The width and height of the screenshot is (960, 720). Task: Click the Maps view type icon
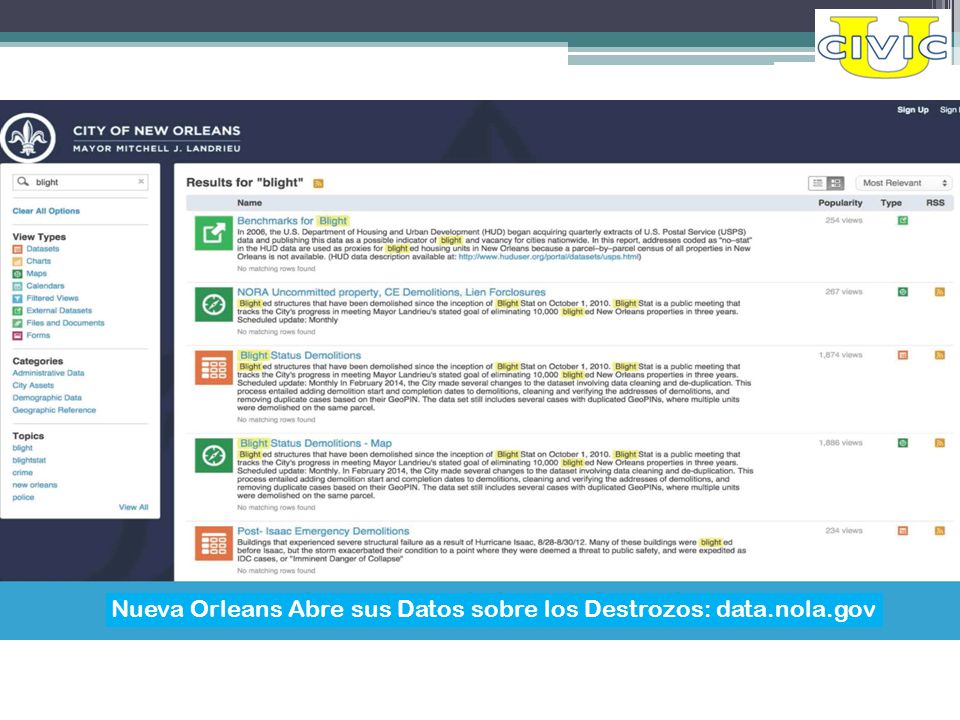click(x=17, y=274)
